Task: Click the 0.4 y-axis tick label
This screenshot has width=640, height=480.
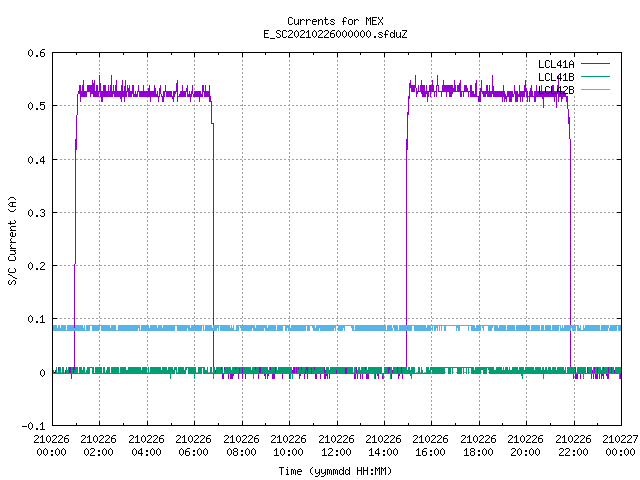Action: point(36,160)
